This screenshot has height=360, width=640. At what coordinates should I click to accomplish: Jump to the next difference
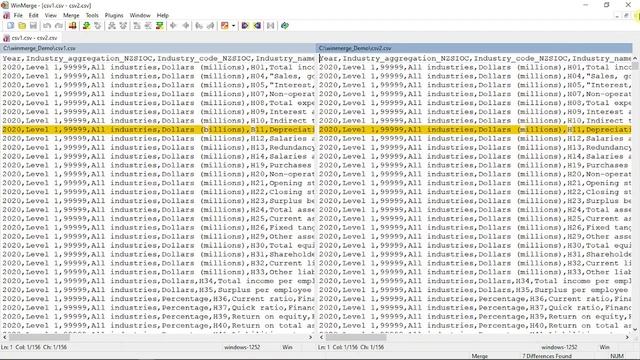86,26
